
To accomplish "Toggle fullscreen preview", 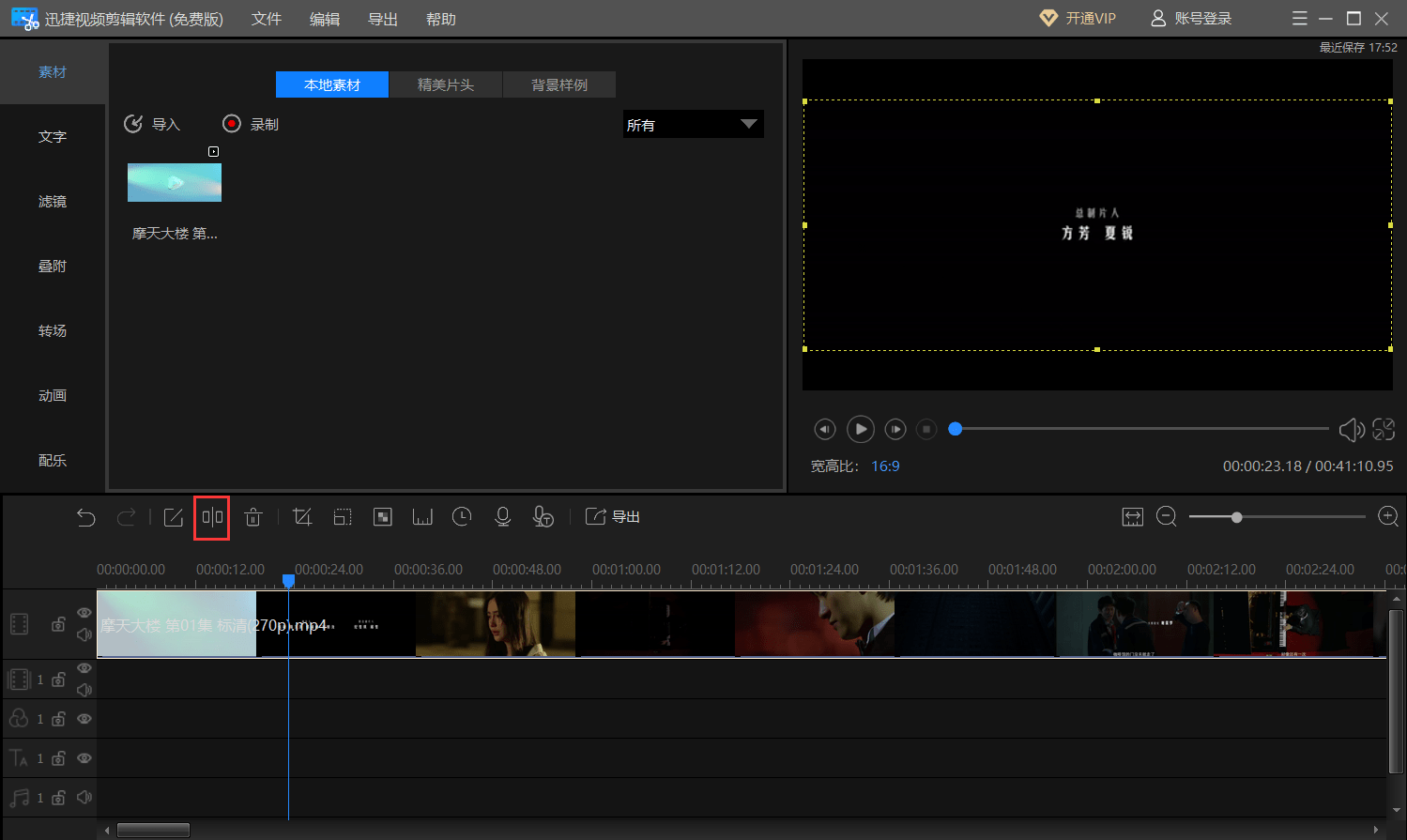I will pyautogui.click(x=1384, y=429).
